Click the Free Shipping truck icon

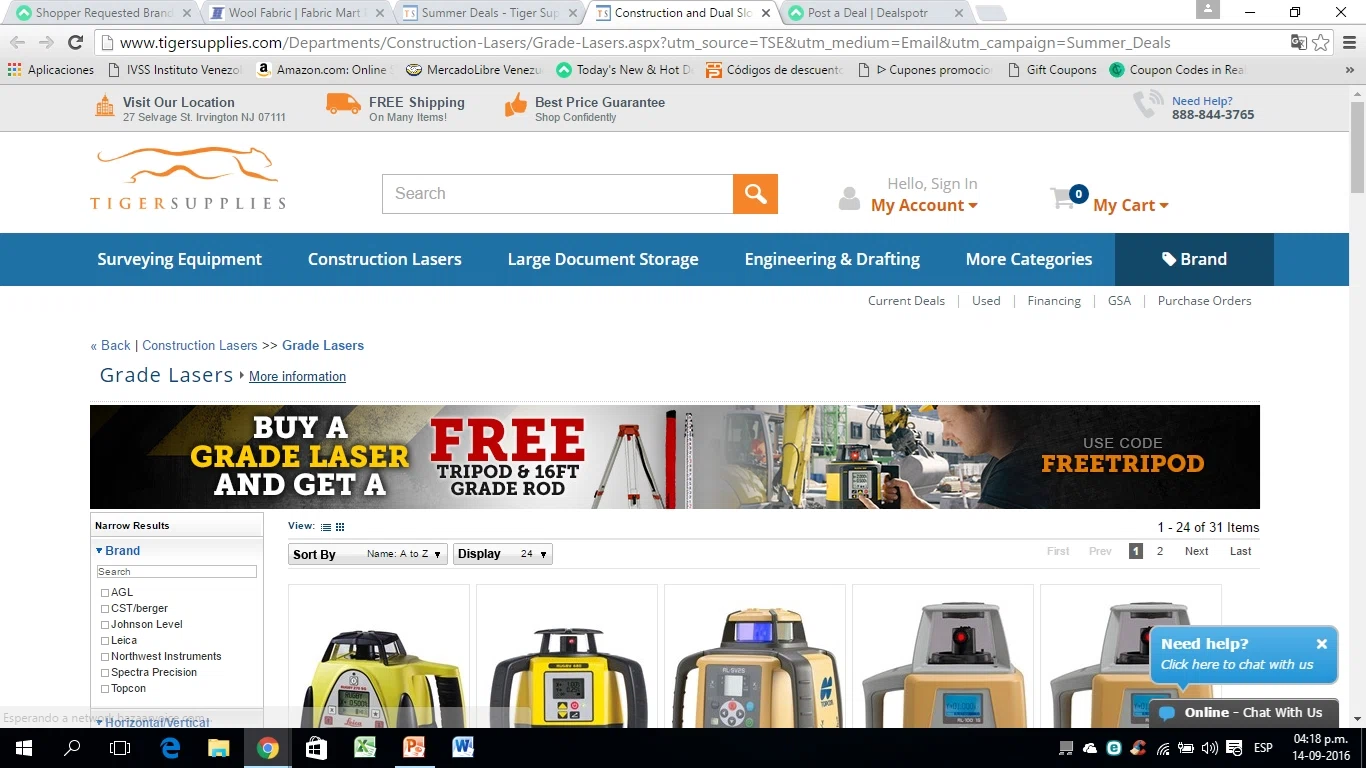[x=343, y=104]
